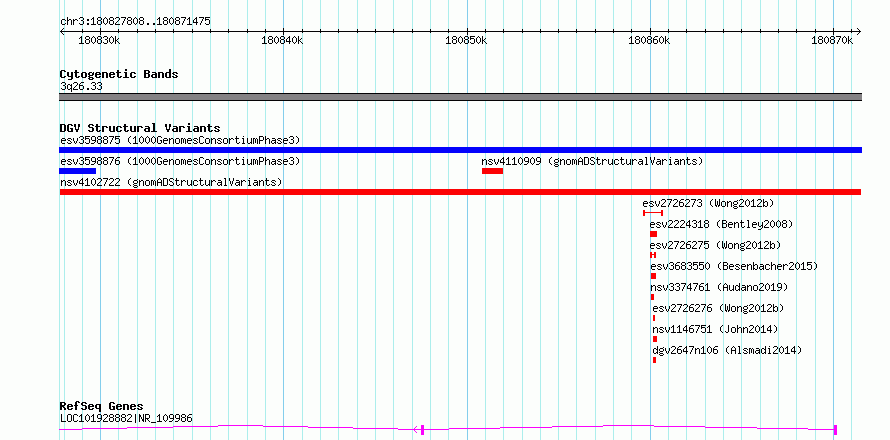Select the 3q26.33 band label
890x440 pixels.
(x=81, y=86)
